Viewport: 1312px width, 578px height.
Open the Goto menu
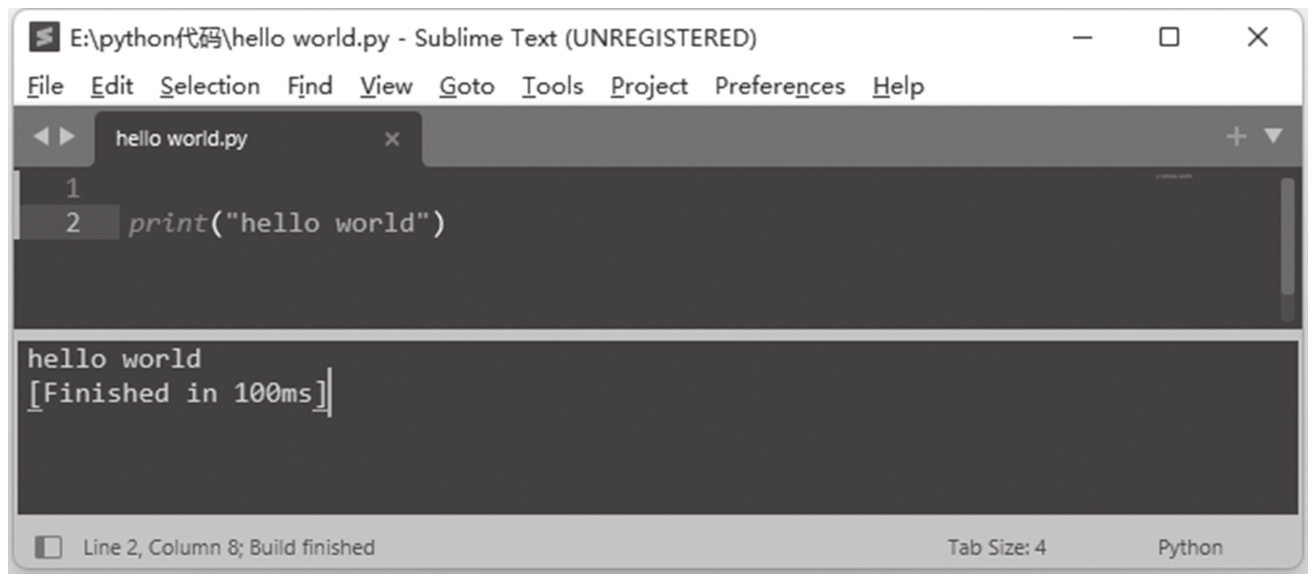click(466, 87)
